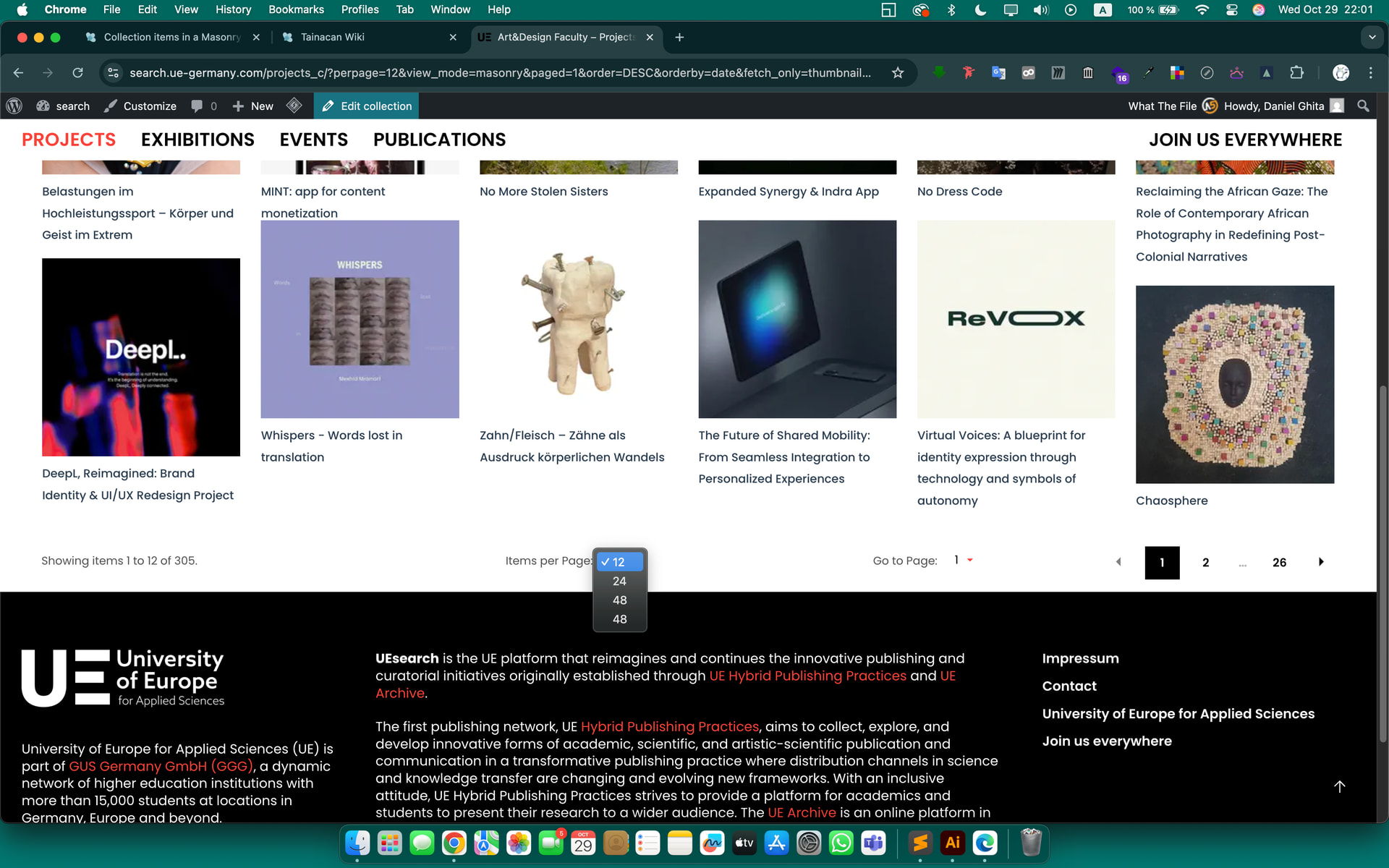Open the EXHIBITIONS navigation link
The width and height of the screenshot is (1389, 868).
click(x=197, y=140)
